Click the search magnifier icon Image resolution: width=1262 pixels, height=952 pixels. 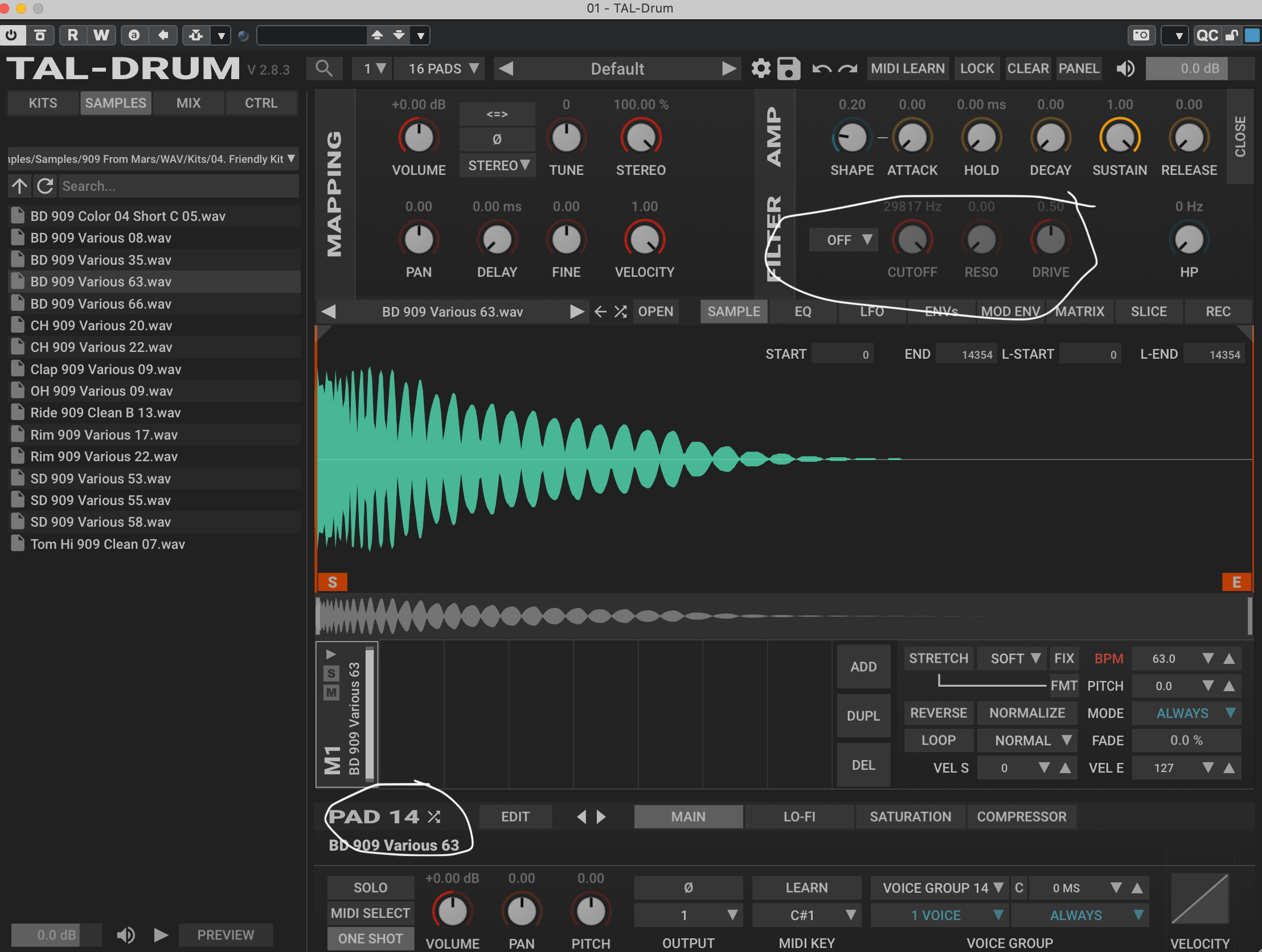coord(324,68)
